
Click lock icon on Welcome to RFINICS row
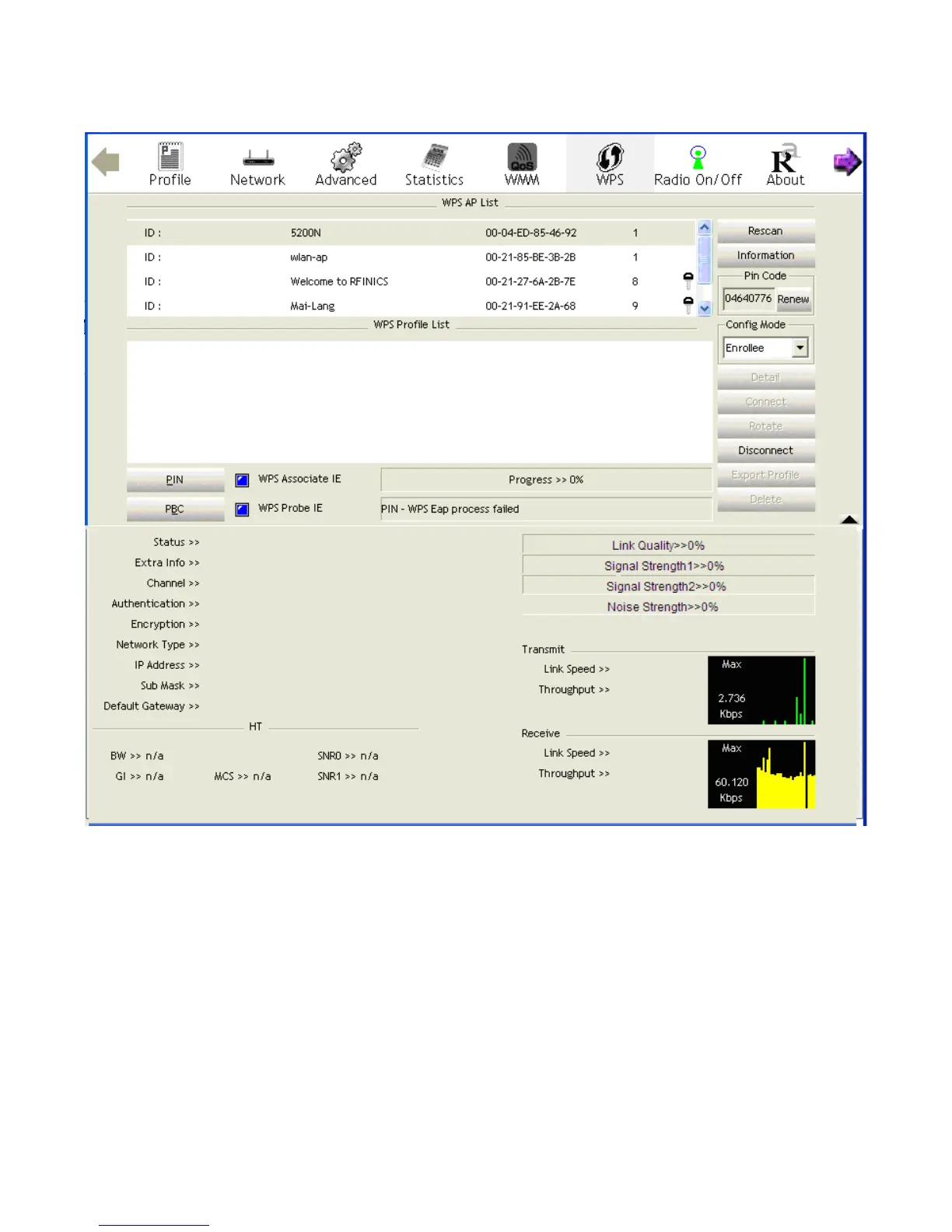688,281
